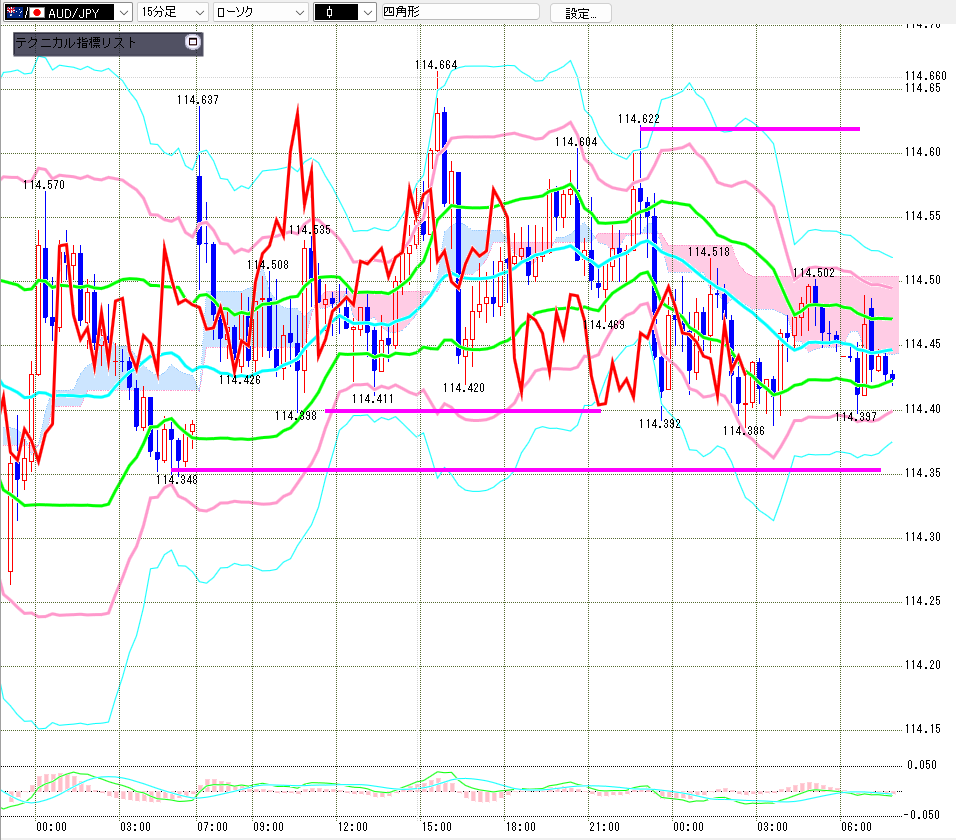Maximize the テクニカル指標リスト panel via square icon
The image size is (956, 840).
193,42
